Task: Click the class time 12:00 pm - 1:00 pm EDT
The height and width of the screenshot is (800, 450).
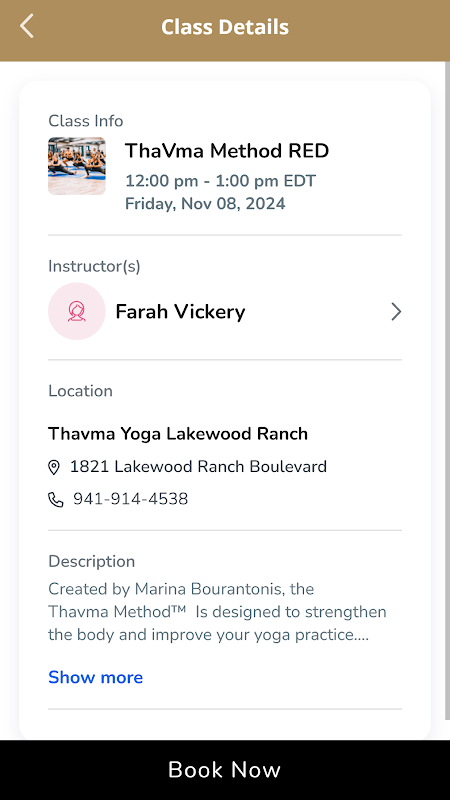Action: [x=220, y=181]
